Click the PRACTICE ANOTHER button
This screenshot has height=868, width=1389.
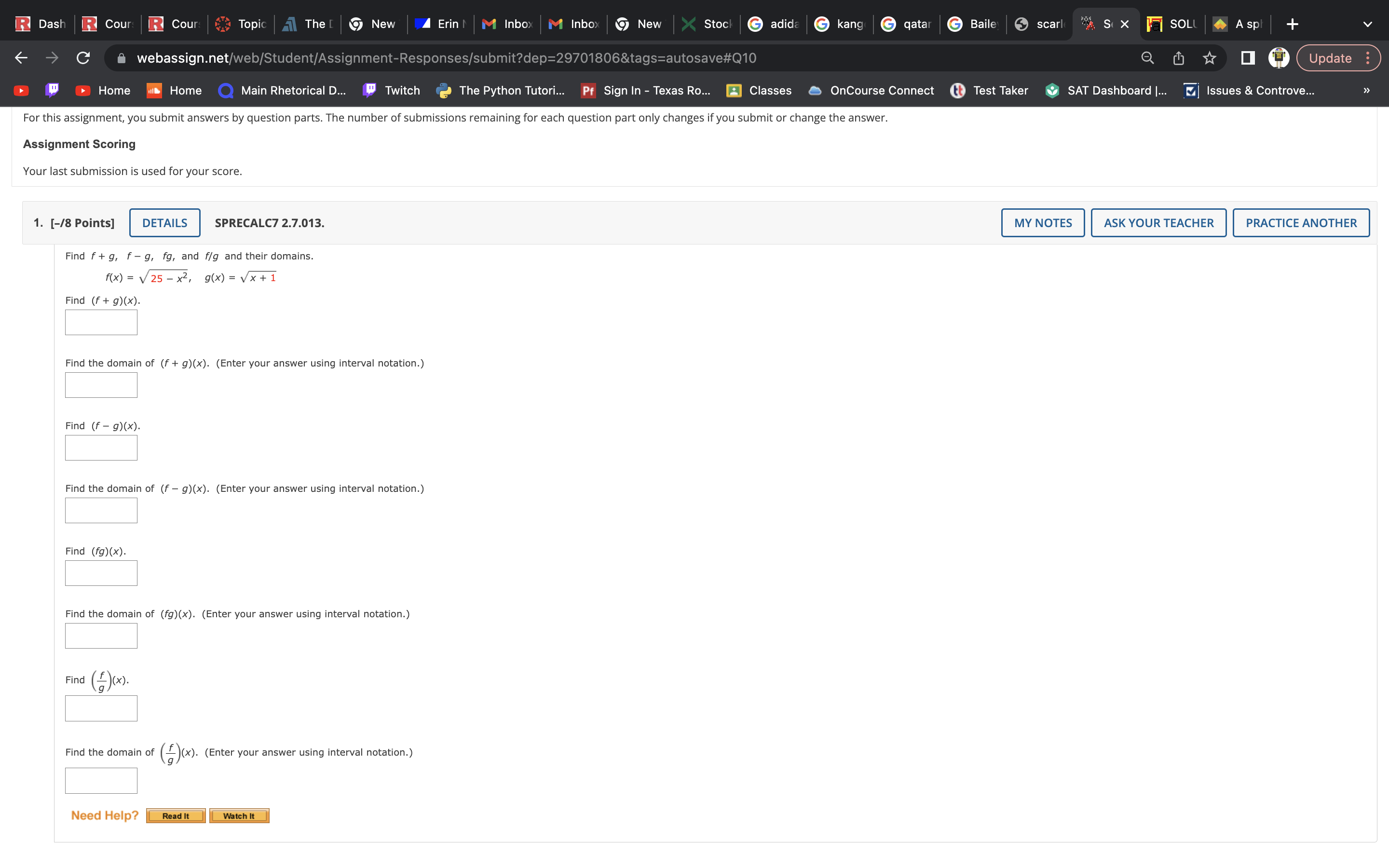pyautogui.click(x=1301, y=223)
